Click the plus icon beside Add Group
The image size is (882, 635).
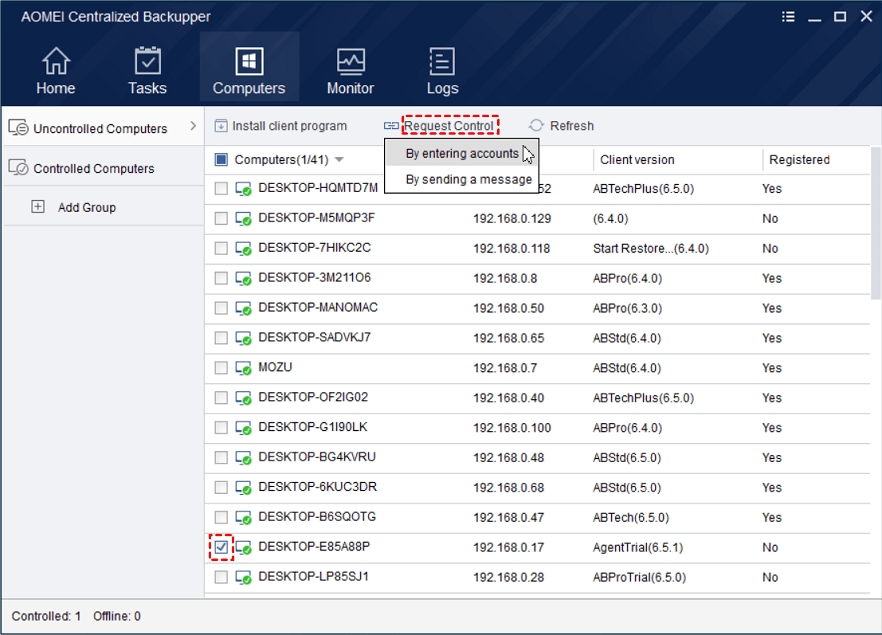click(38, 206)
